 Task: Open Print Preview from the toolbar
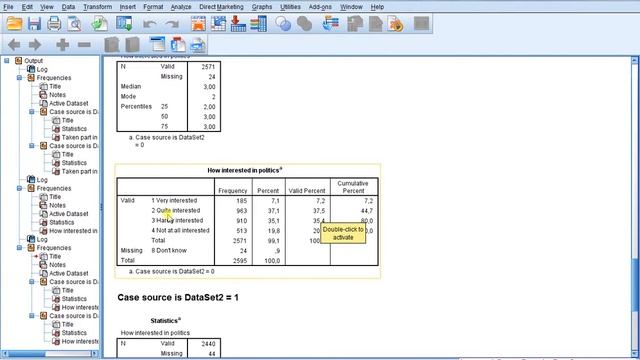(75, 24)
